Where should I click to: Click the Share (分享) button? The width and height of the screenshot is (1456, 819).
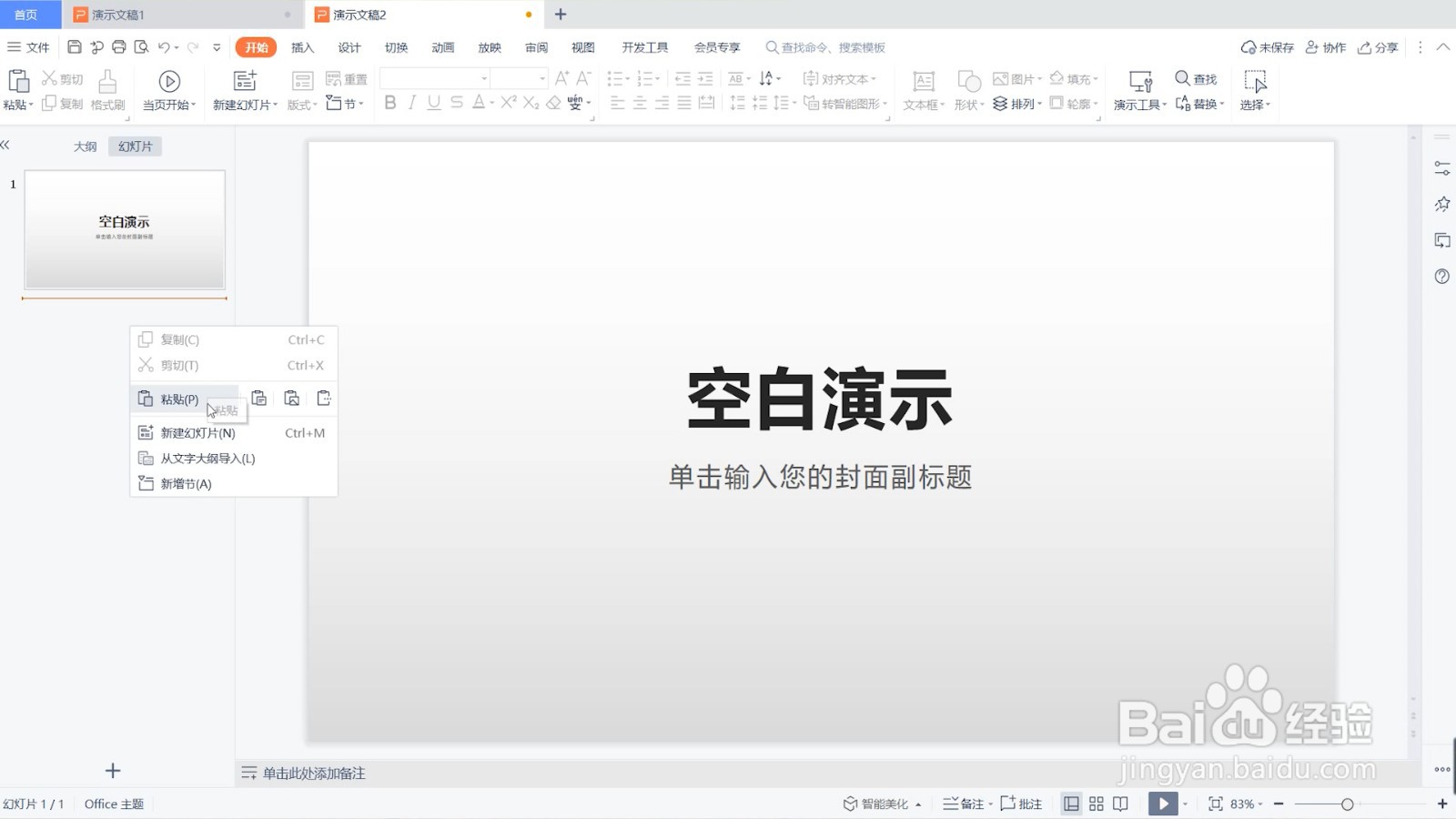coord(1378,47)
